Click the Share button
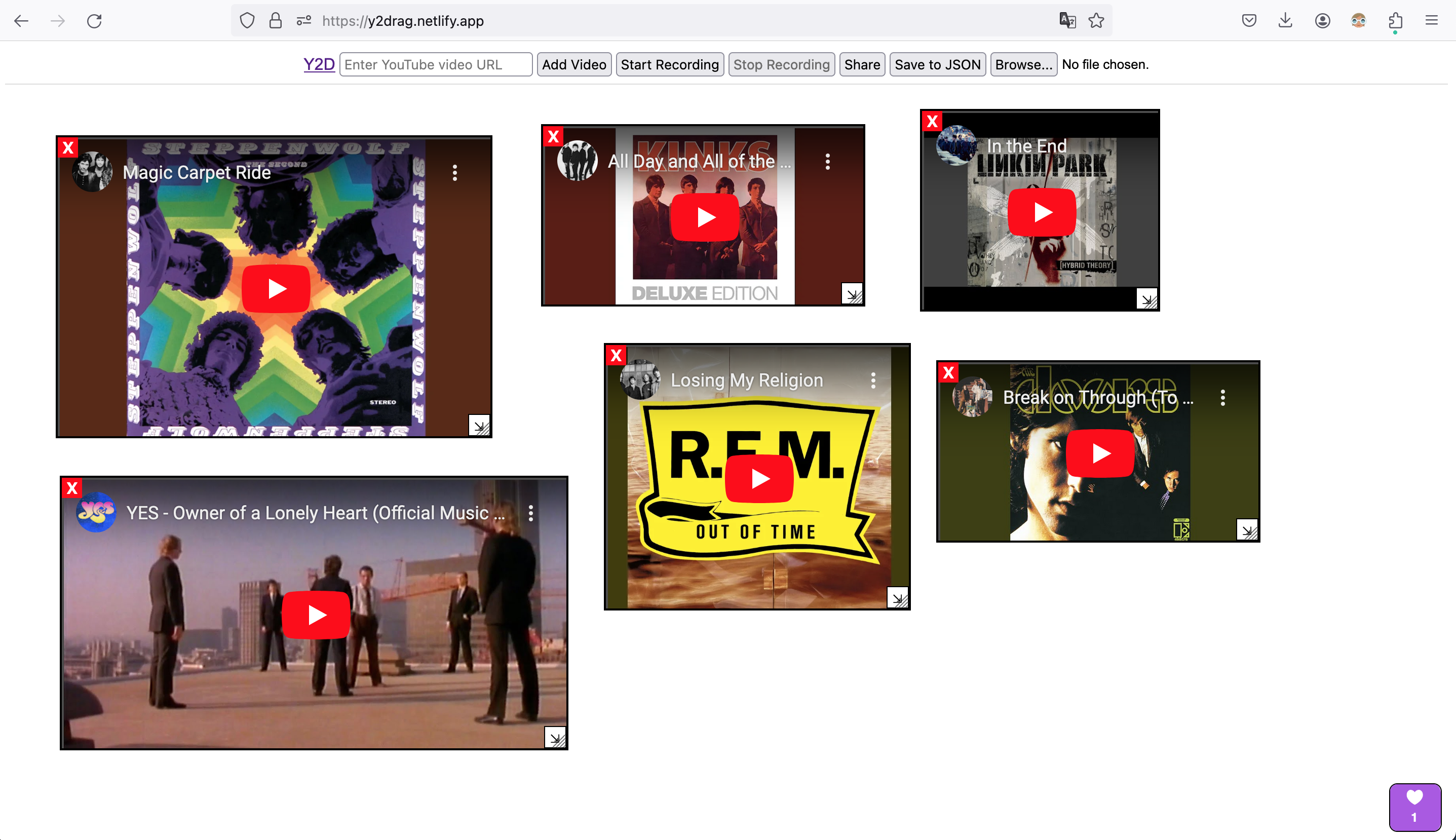Screen dimensions: 1456x840 point(862,64)
